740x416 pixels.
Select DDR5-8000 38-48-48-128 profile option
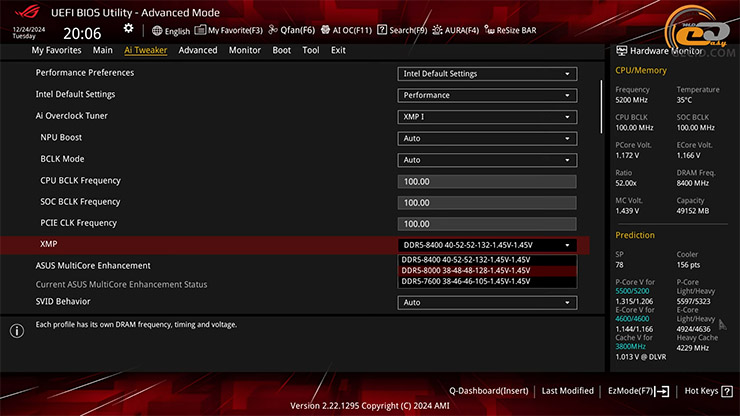(x=487, y=271)
